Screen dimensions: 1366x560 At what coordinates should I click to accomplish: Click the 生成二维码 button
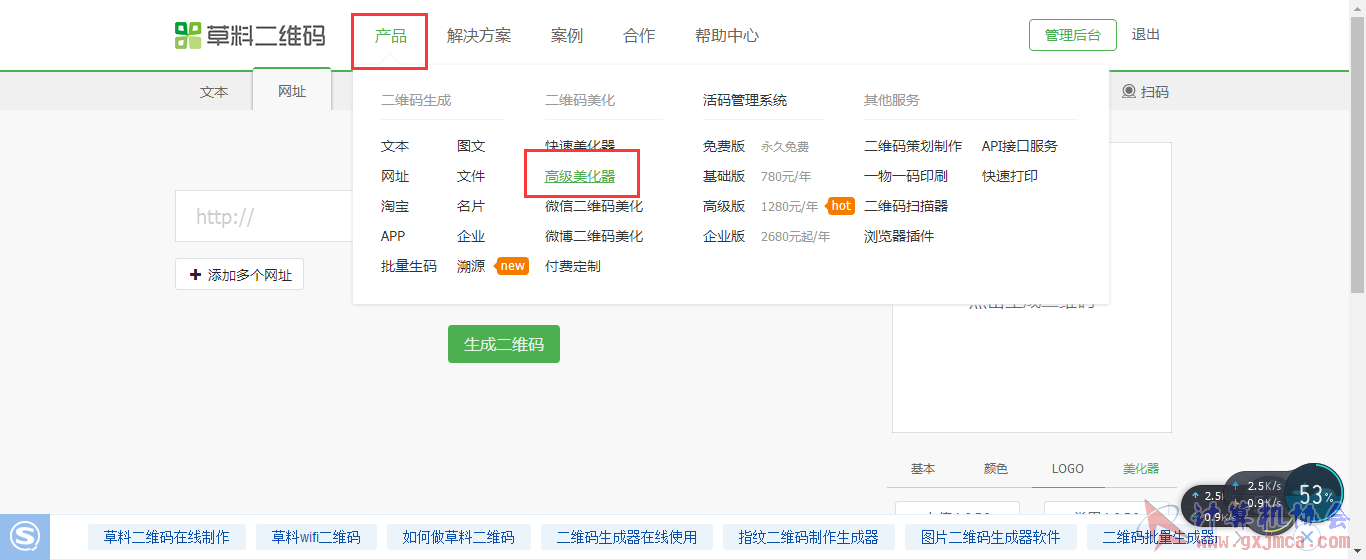pos(504,344)
